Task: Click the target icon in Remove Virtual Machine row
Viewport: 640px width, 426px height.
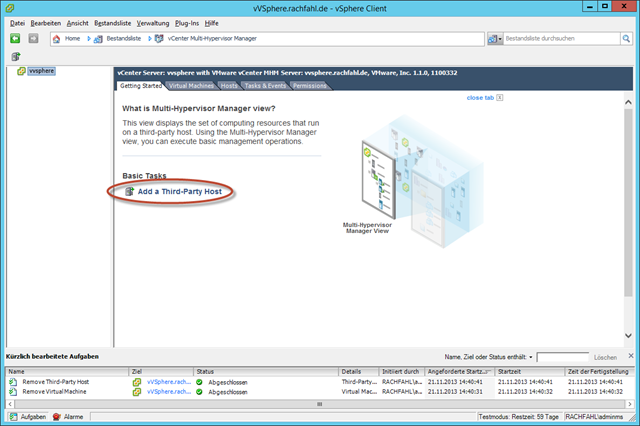Action: pos(137,392)
